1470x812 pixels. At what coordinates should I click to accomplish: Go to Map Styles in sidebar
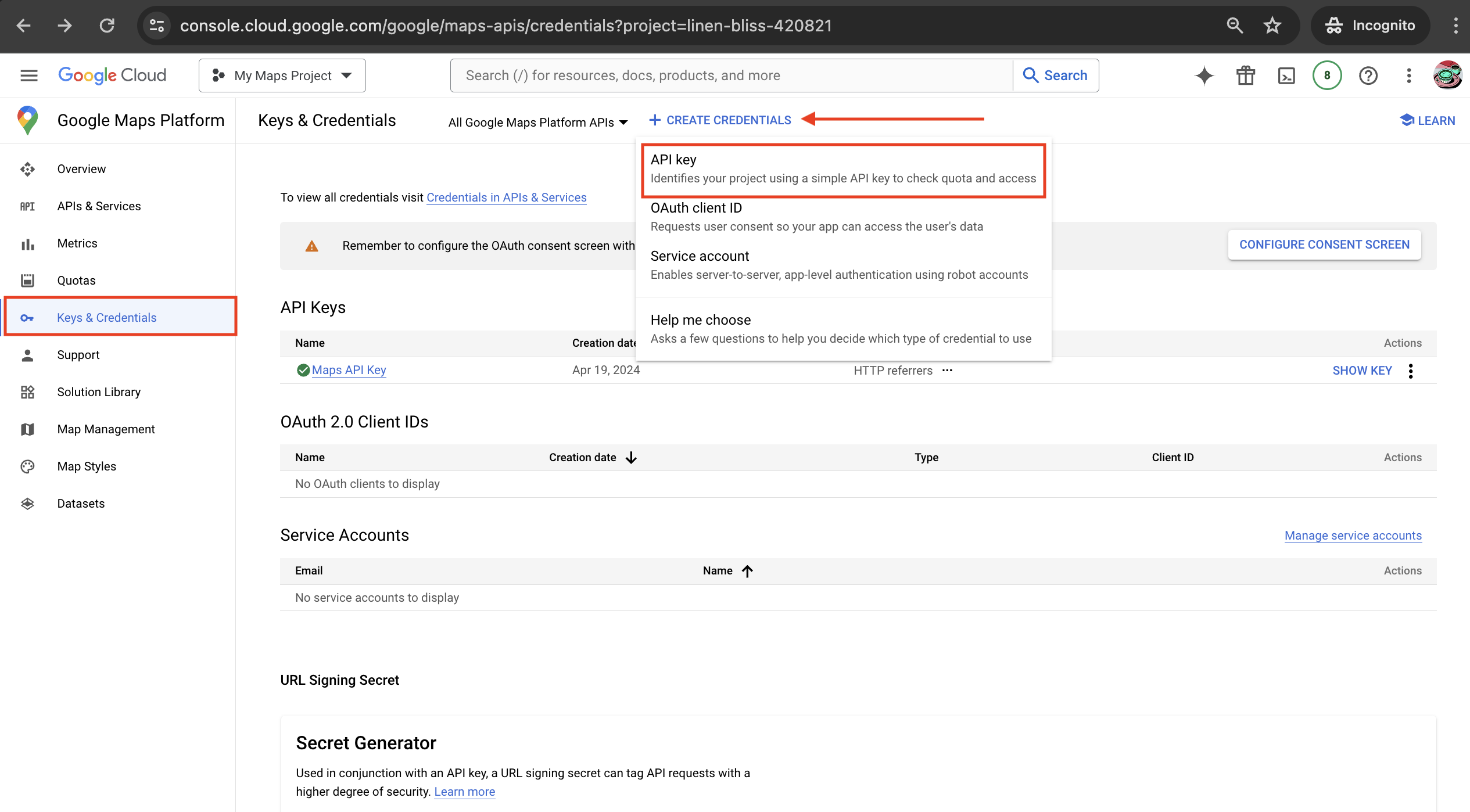[87, 466]
